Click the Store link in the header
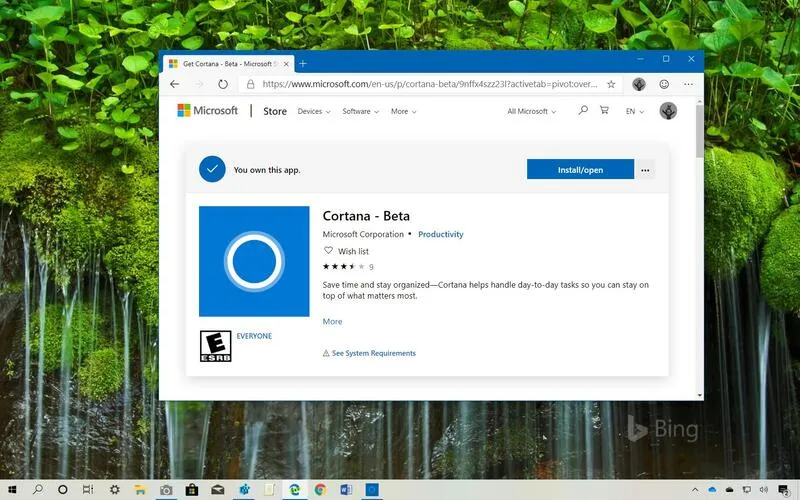 tap(274, 111)
